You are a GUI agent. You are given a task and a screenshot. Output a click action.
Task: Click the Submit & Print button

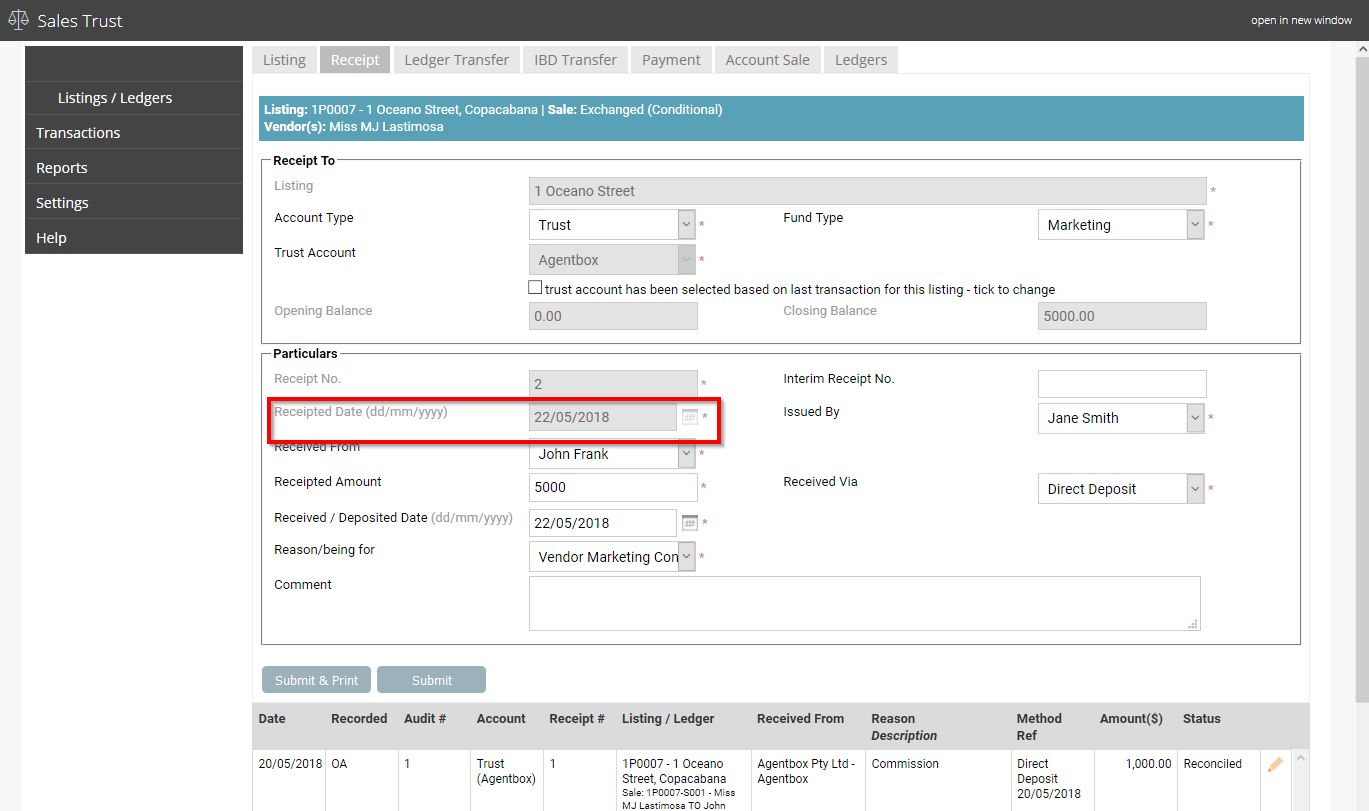pyautogui.click(x=316, y=680)
